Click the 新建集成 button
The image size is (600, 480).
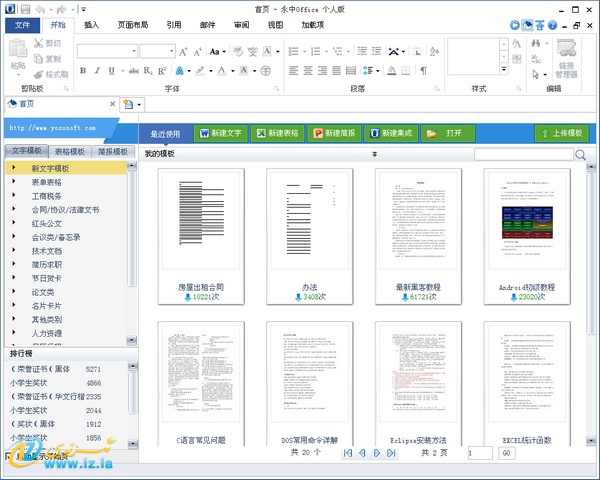point(391,133)
